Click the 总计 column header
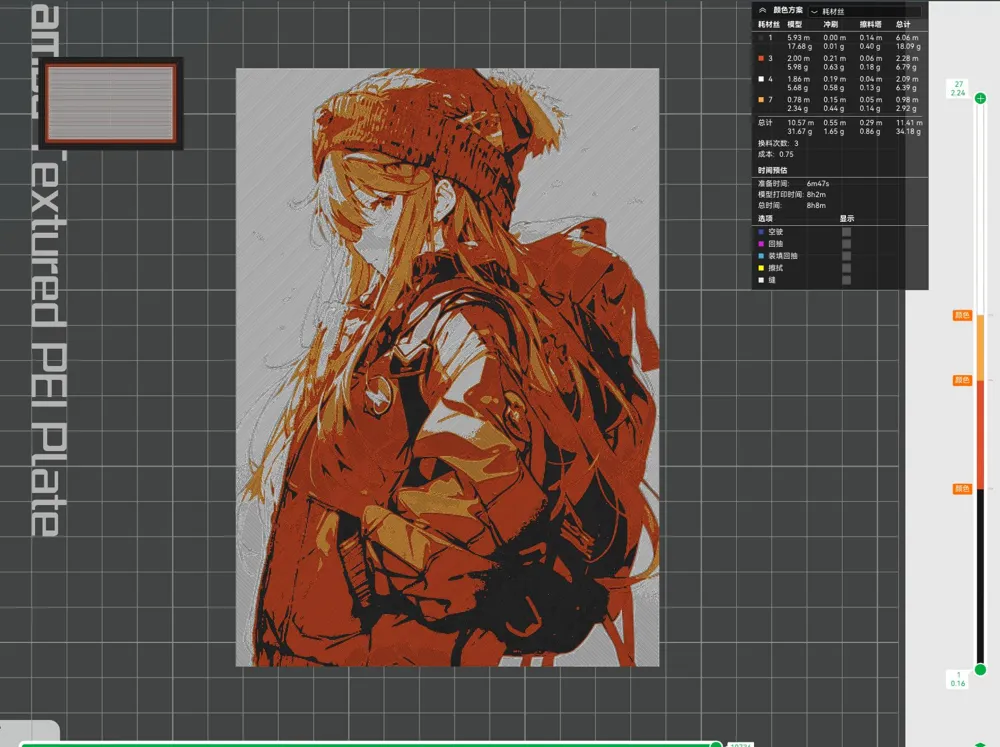This screenshot has width=1000, height=747. [902, 24]
